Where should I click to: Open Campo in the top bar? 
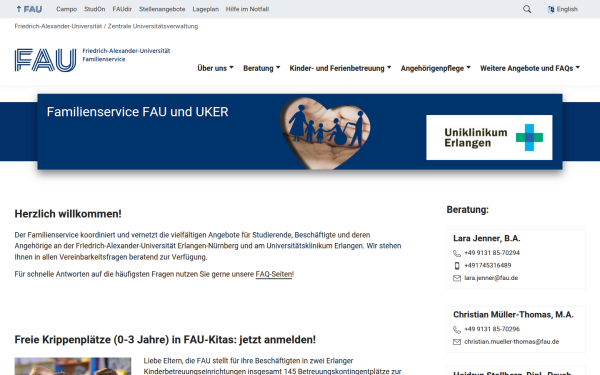(x=67, y=9)
